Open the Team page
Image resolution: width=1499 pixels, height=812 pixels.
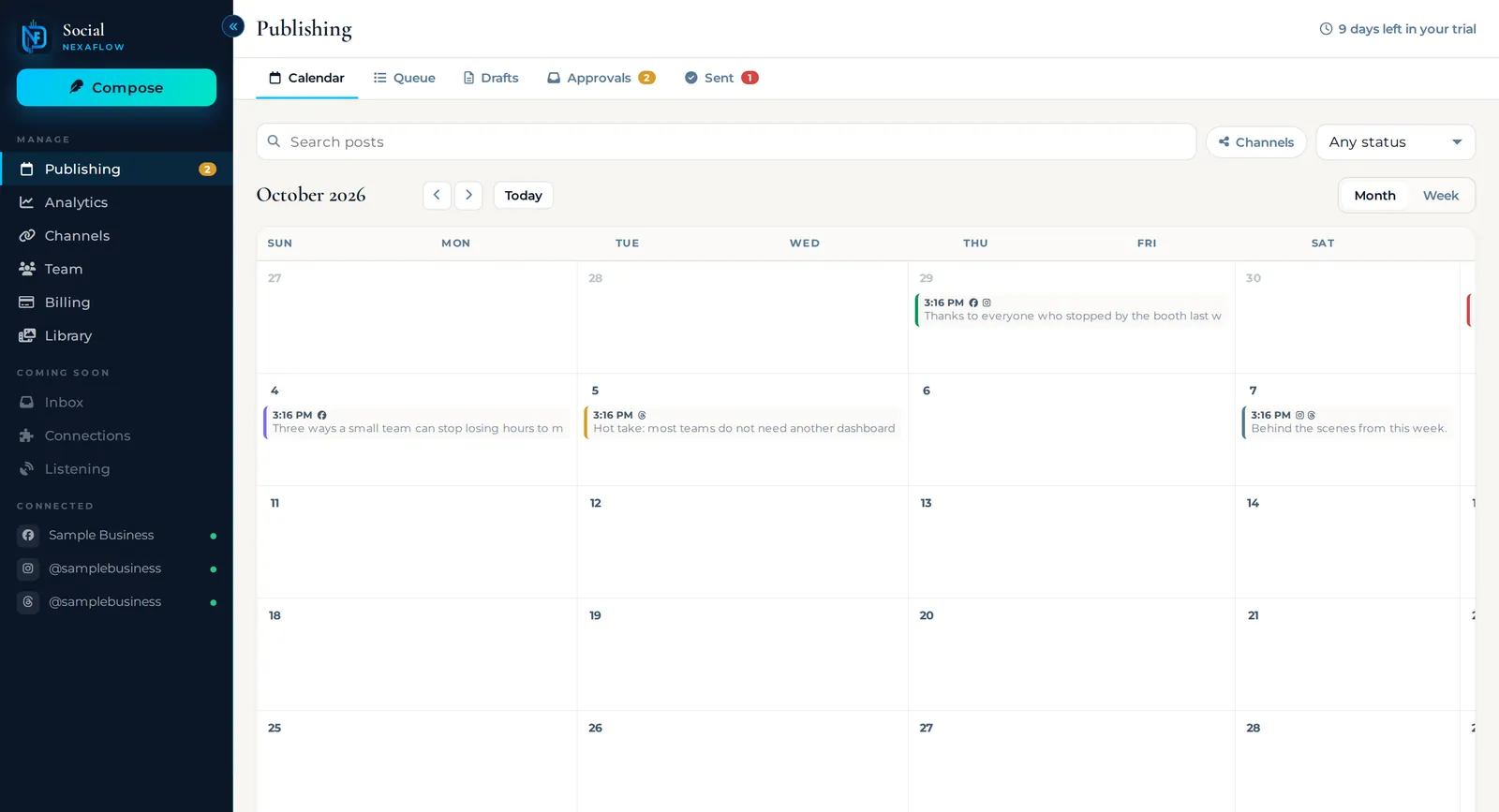tap(116, 269)
